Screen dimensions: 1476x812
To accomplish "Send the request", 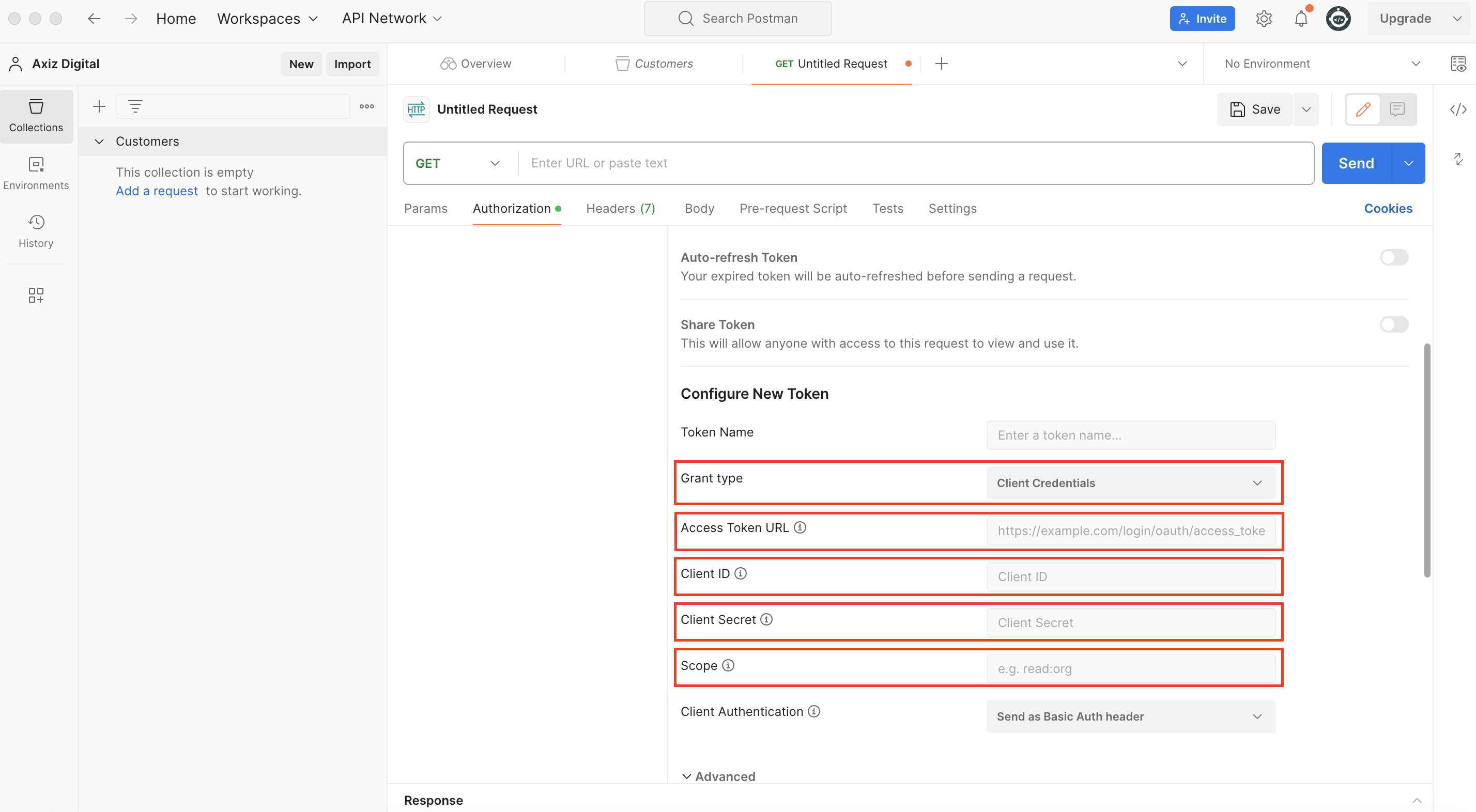I will pyautogui.click(x=1356, y=163).
